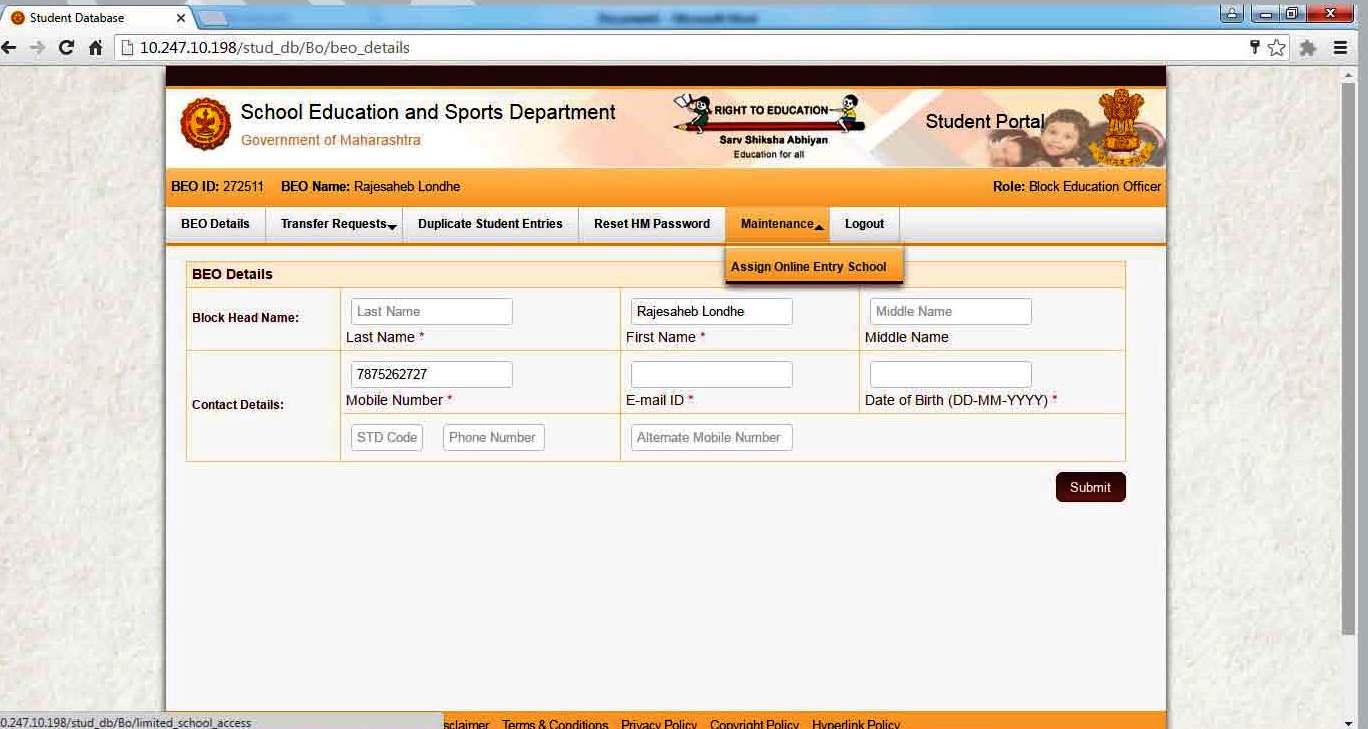
Task: Open the Privacy Policy link
Action: pyautogui.click(x=658, y=724)
